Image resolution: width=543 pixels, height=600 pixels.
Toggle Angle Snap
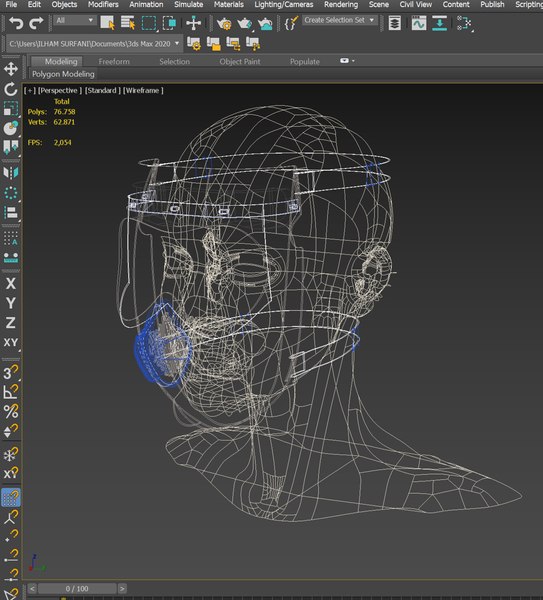pyautogui.click(x=11, y=391)
